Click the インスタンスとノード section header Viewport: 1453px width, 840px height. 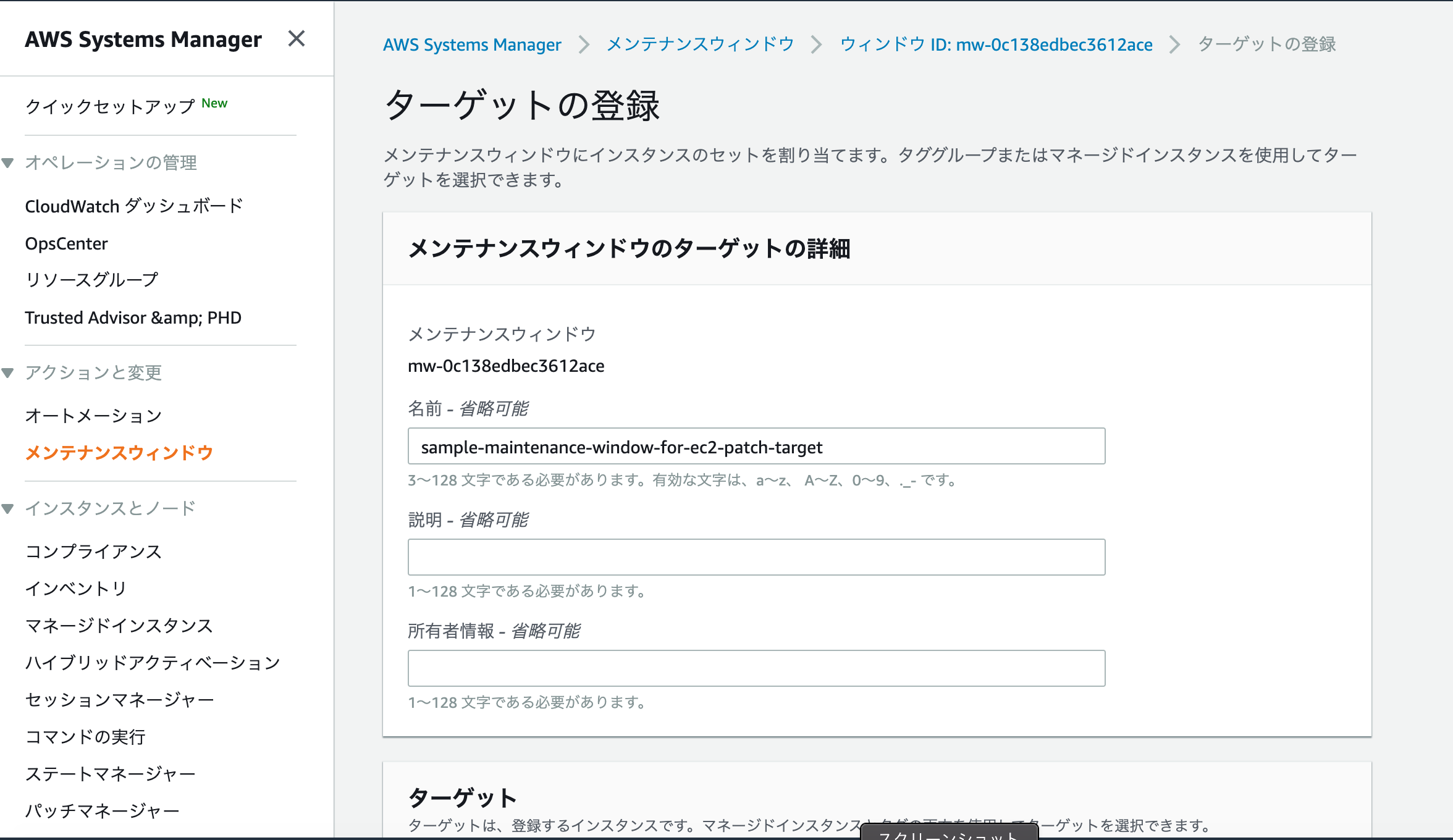point(111,509)
